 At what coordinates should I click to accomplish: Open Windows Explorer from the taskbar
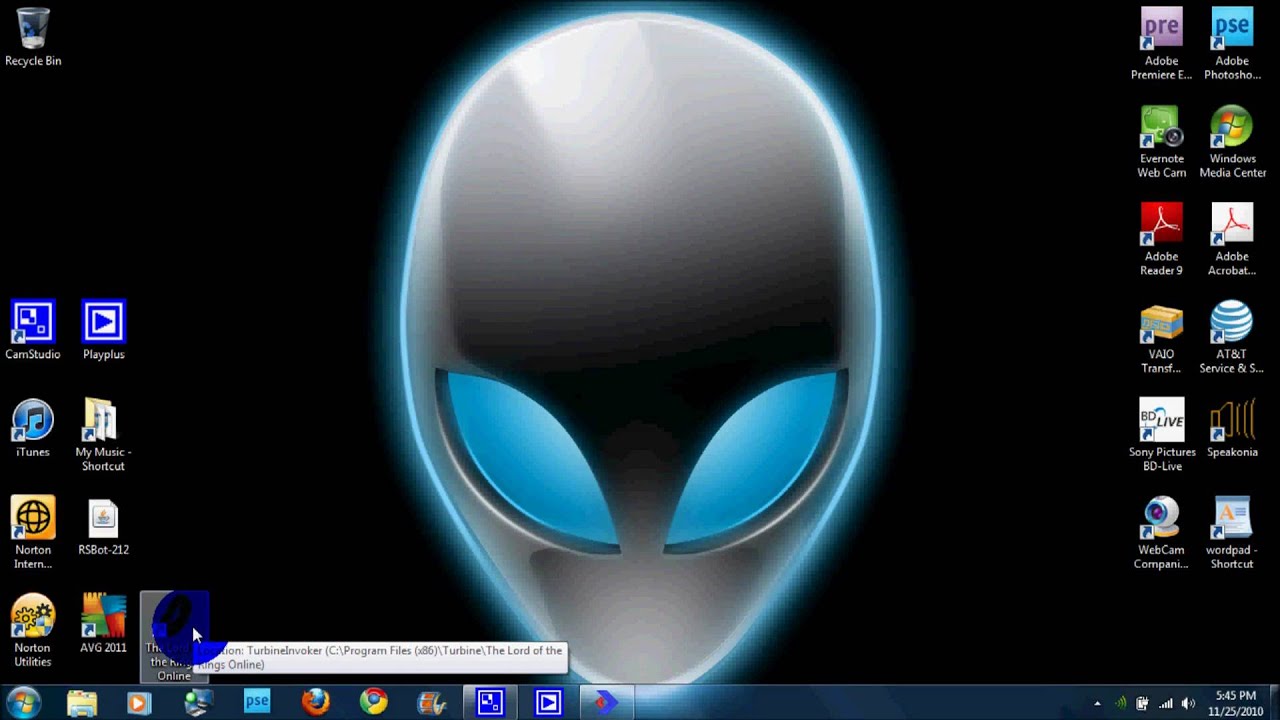[82, 702]
